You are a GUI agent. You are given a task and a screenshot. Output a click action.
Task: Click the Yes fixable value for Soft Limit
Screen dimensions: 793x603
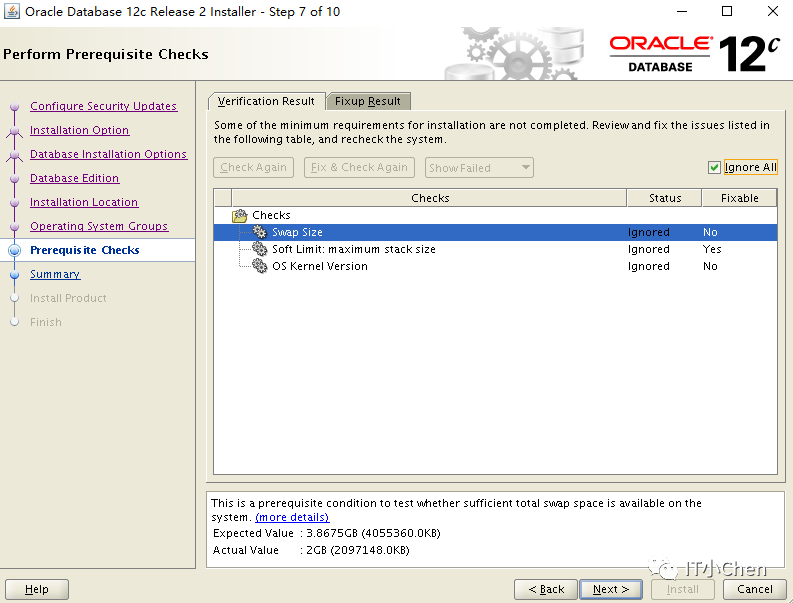pyautogui.click(x=712, y=249)
